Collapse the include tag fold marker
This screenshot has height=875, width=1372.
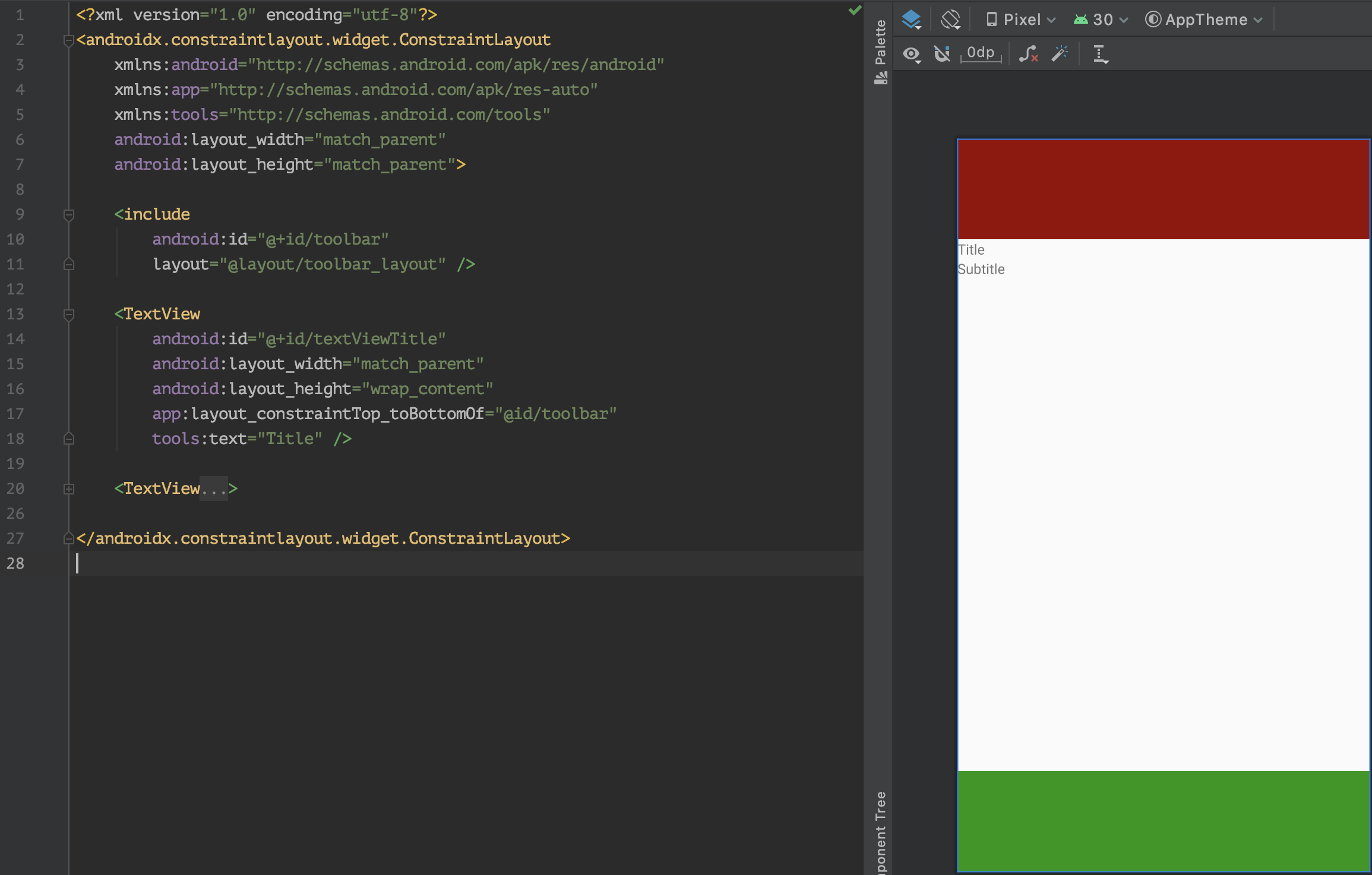click(x=69, y=215)
